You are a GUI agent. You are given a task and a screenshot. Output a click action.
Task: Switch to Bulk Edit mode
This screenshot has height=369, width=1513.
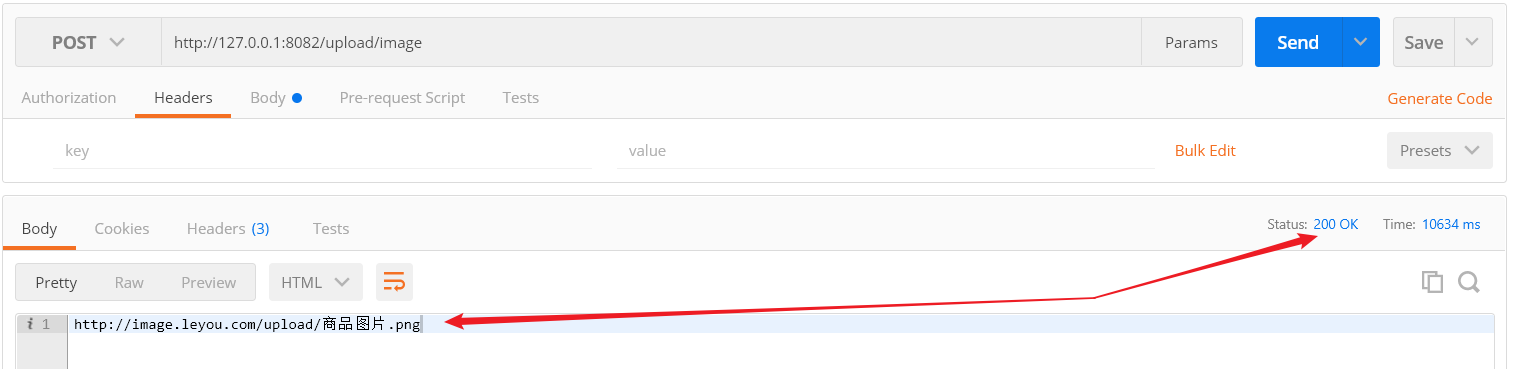click(1205, 150)
